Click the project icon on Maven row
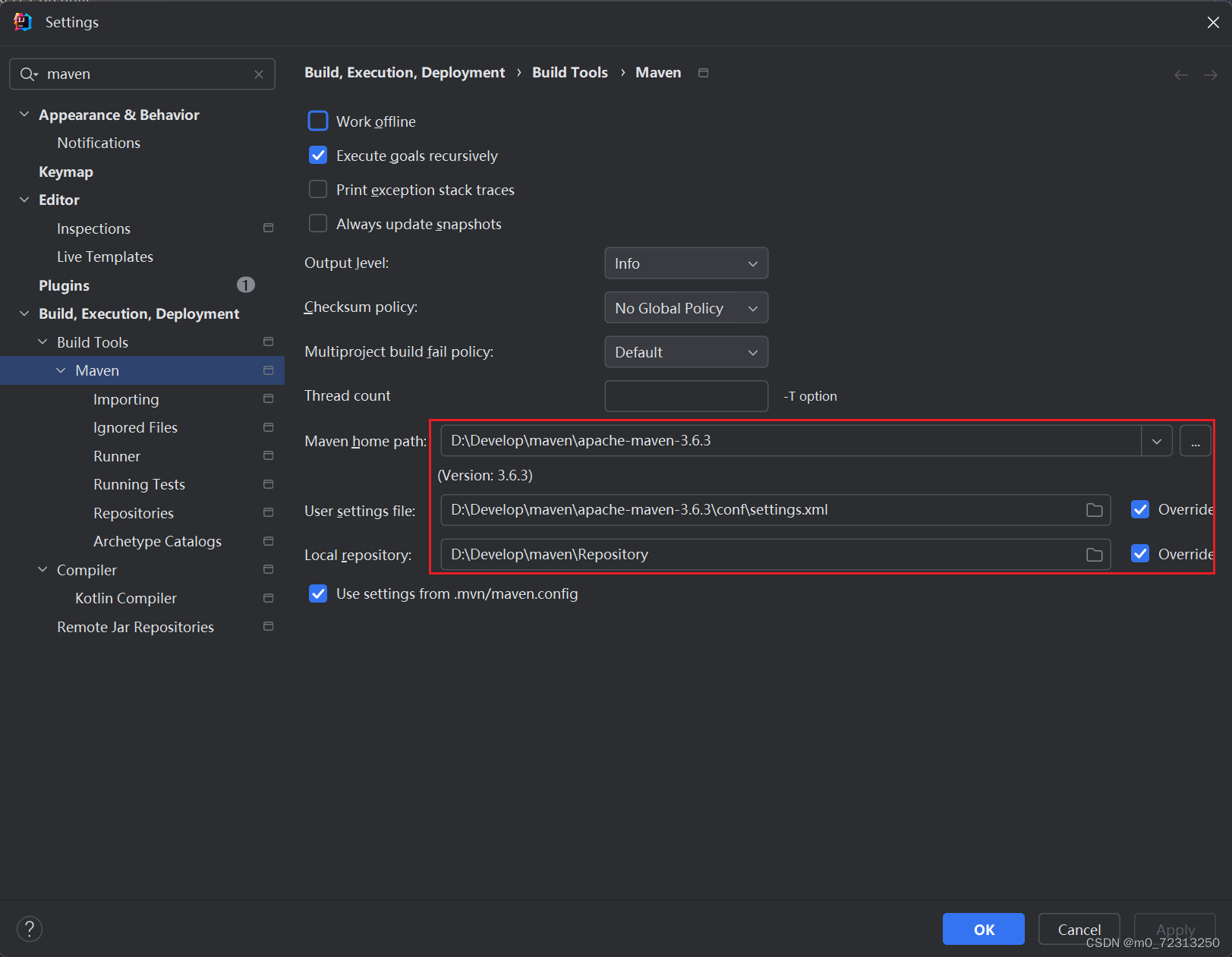This screenshot has height=957, width=1232. pos(268,370)
